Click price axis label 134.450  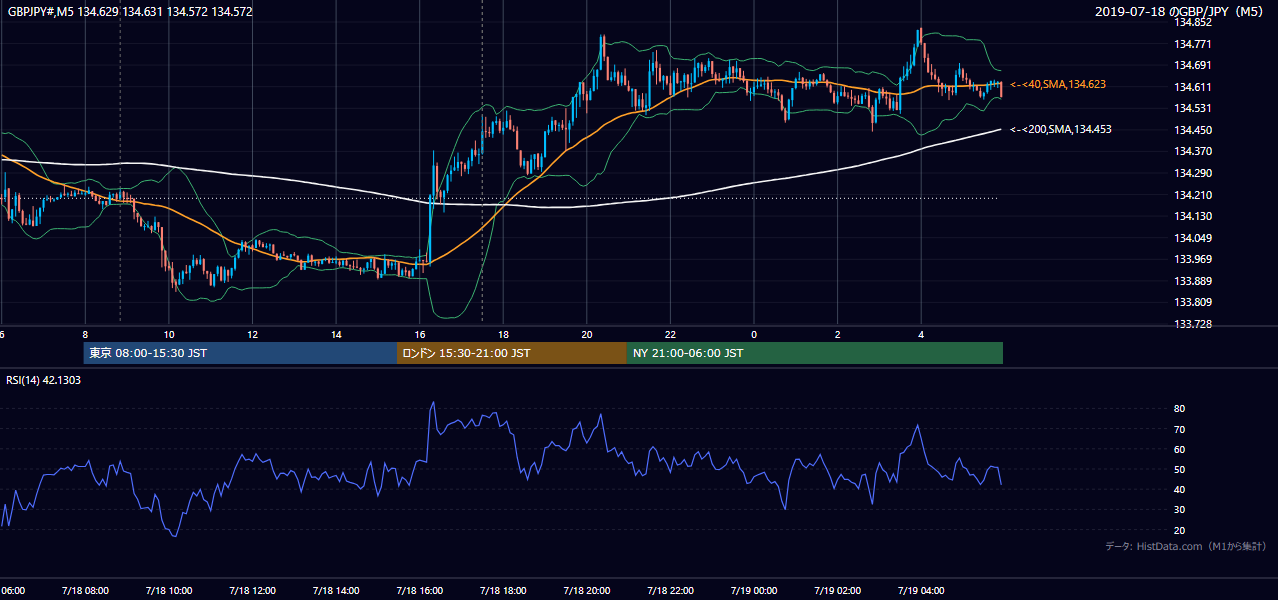(1193, 130)
